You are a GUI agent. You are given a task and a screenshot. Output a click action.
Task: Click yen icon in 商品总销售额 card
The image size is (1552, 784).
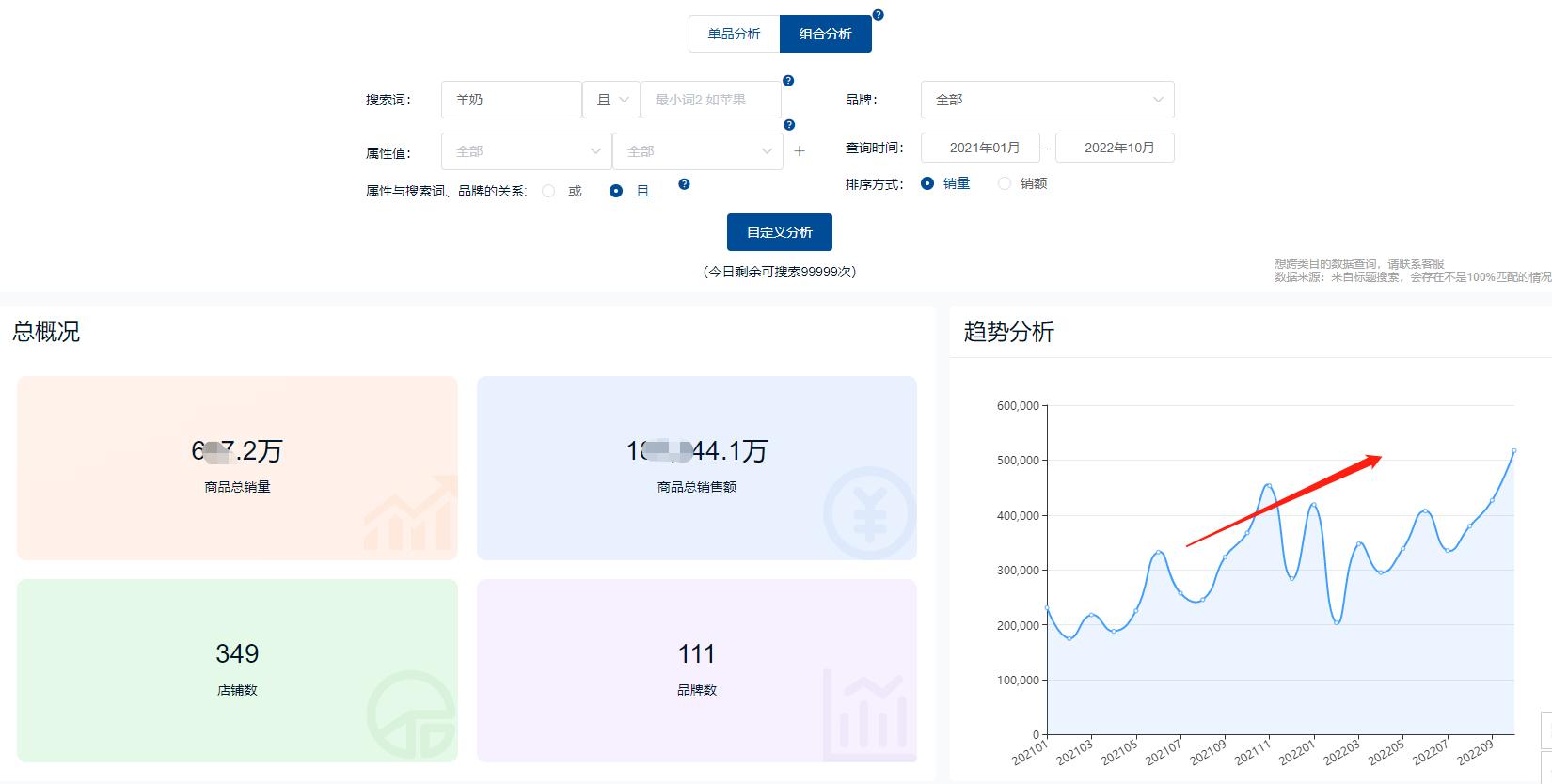[868, 513]
